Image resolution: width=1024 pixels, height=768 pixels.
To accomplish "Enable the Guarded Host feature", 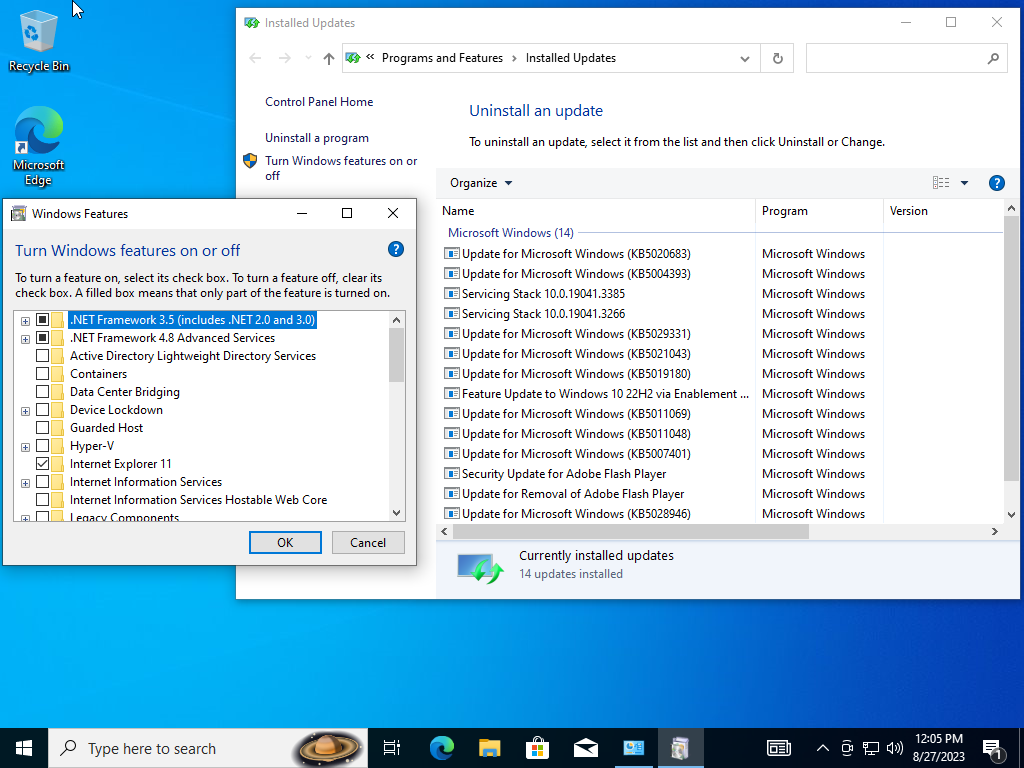I will [x=42, y=428].
